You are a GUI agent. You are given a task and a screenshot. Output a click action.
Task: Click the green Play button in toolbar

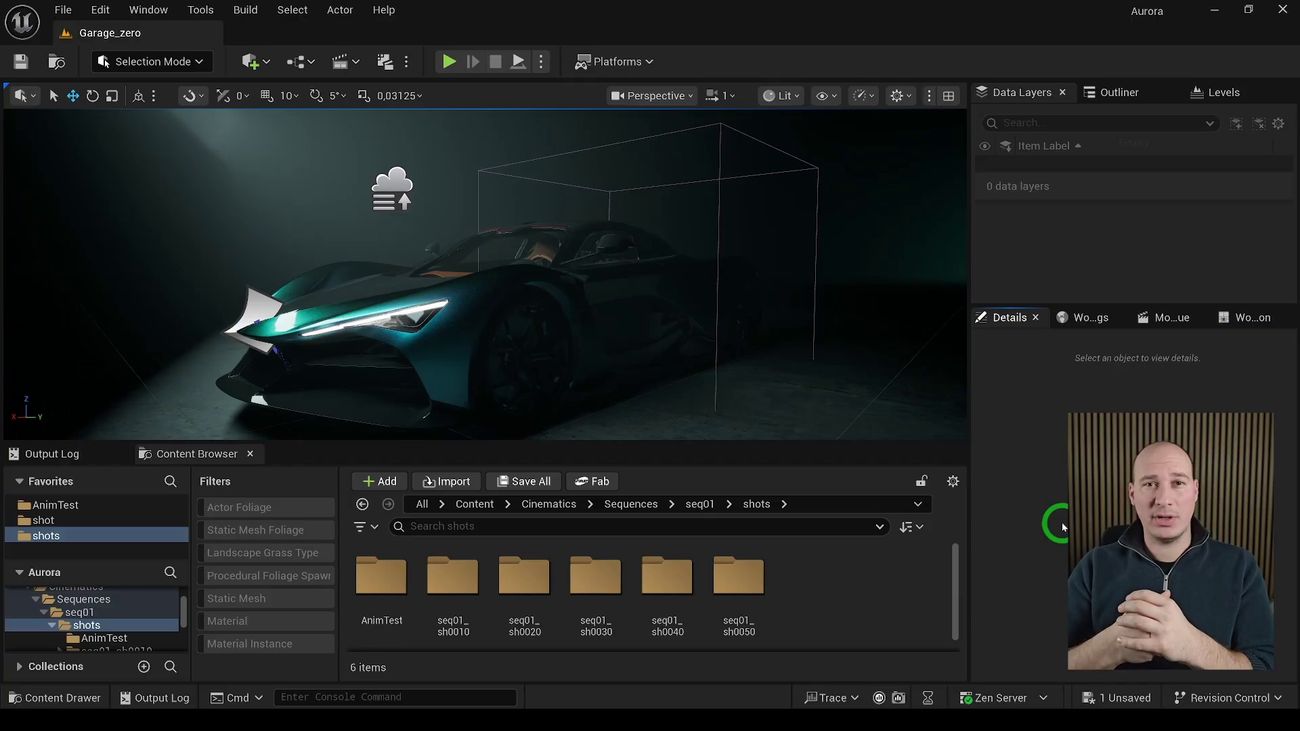coord(449,62)
